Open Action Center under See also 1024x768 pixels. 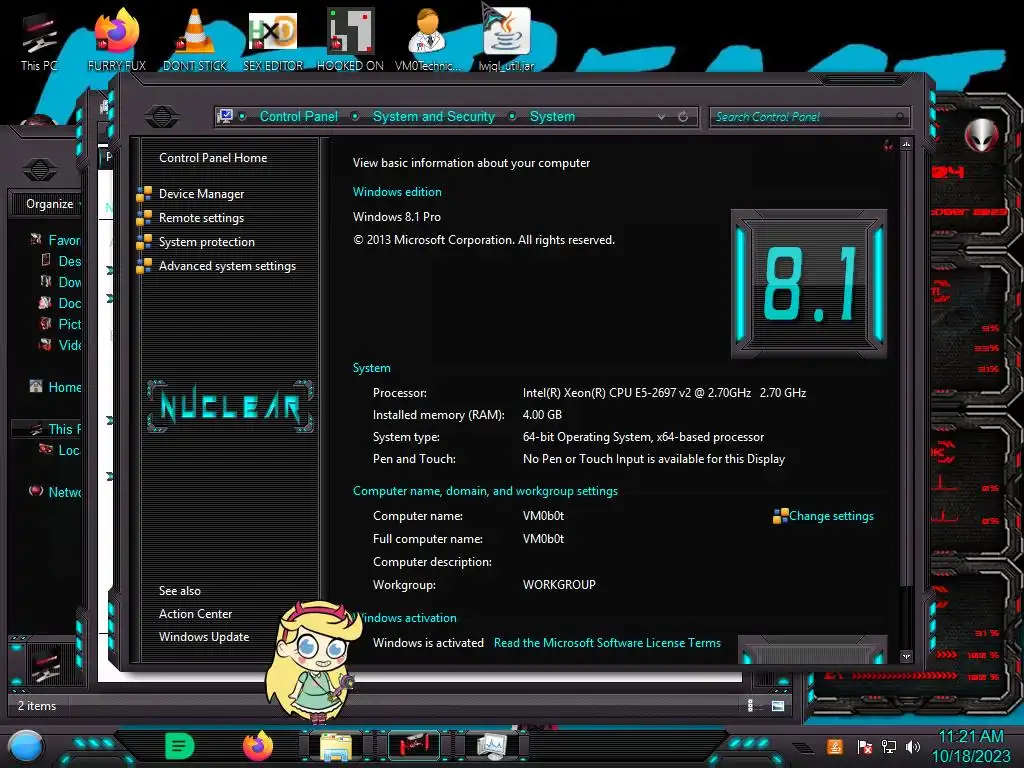[195, 614]
